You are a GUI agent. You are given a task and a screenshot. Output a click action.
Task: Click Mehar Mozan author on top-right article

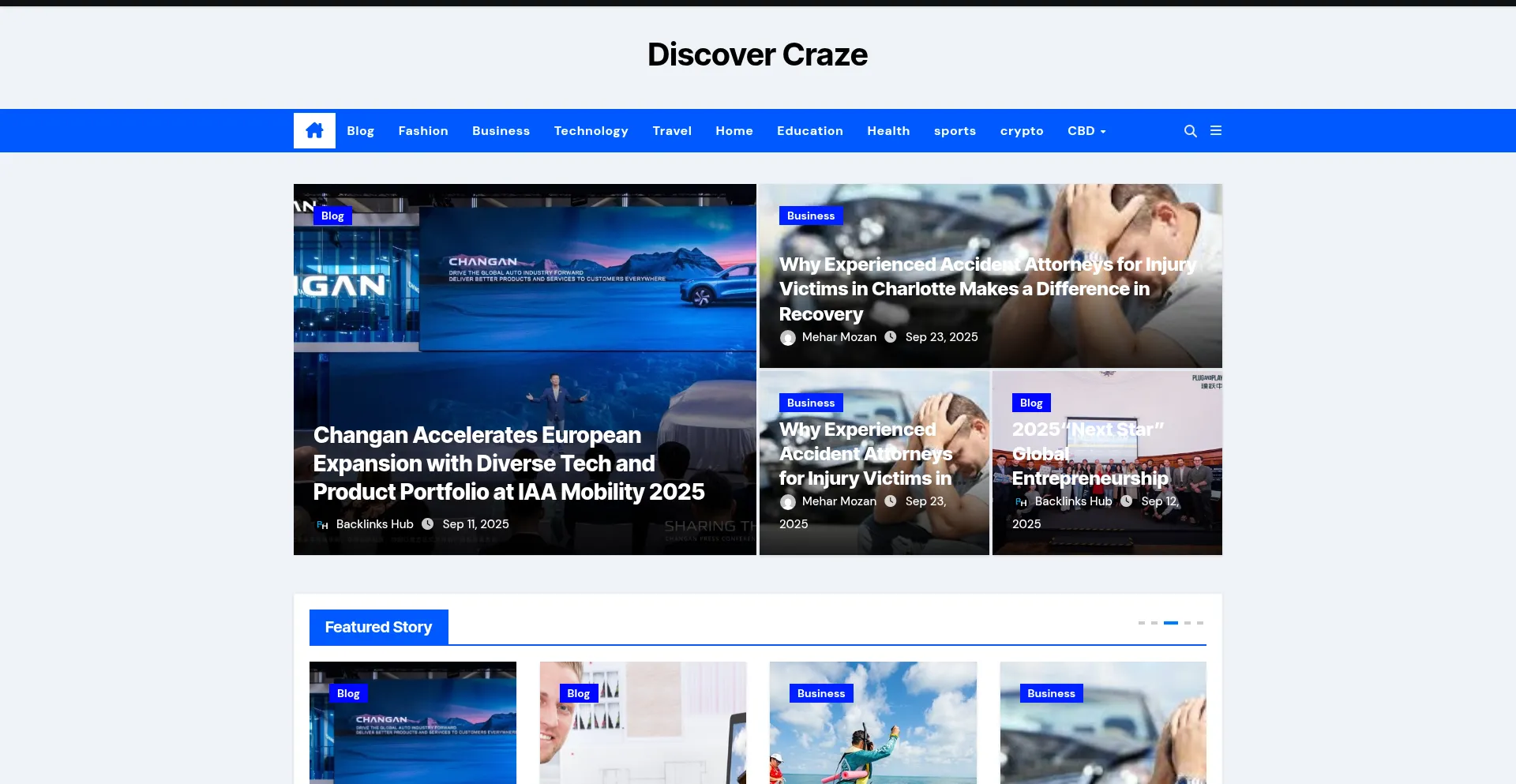pyautogui.click(x=839, y=337)
